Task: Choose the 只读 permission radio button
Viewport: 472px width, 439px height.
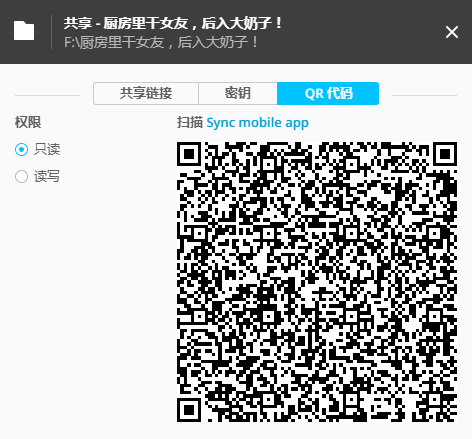Action: 21,149
